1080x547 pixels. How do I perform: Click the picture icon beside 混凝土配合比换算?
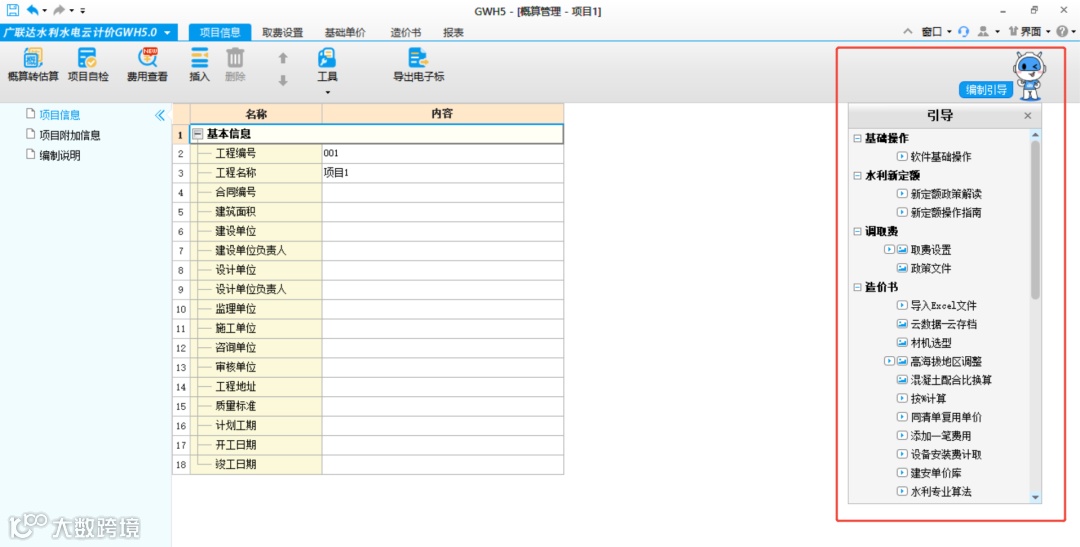[902, 380]
